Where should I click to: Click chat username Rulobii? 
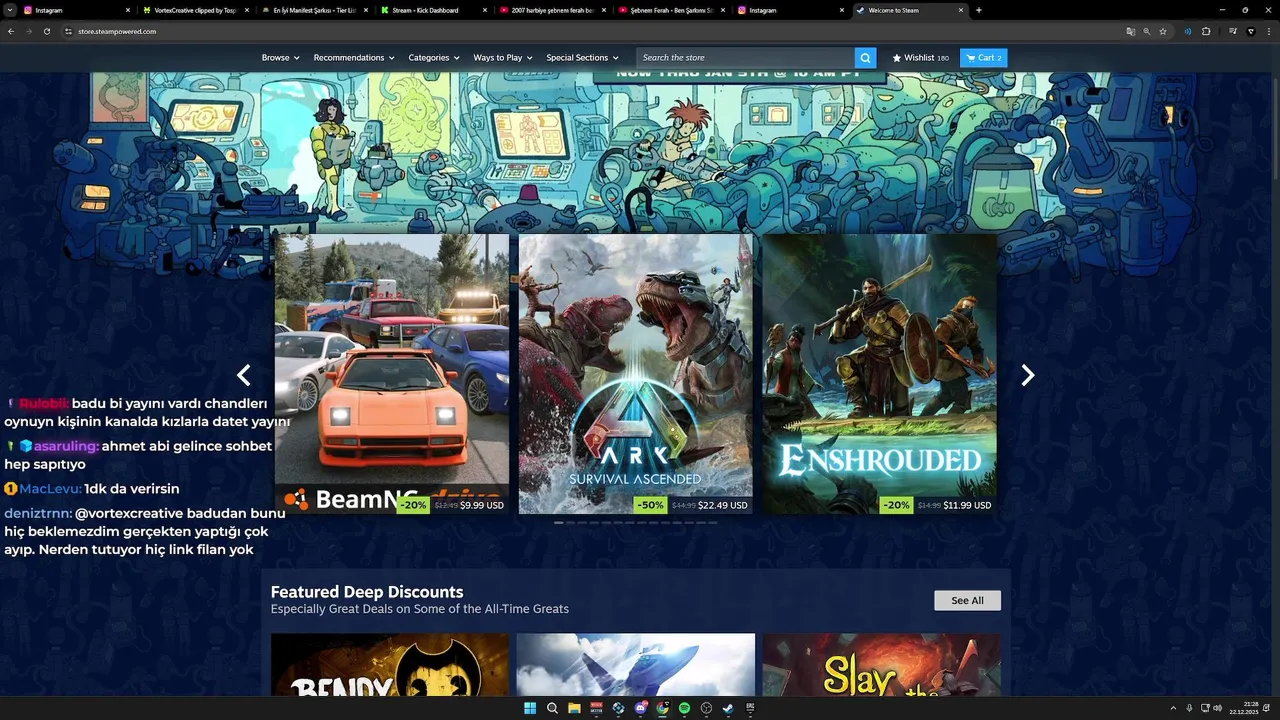click(44, 403)
